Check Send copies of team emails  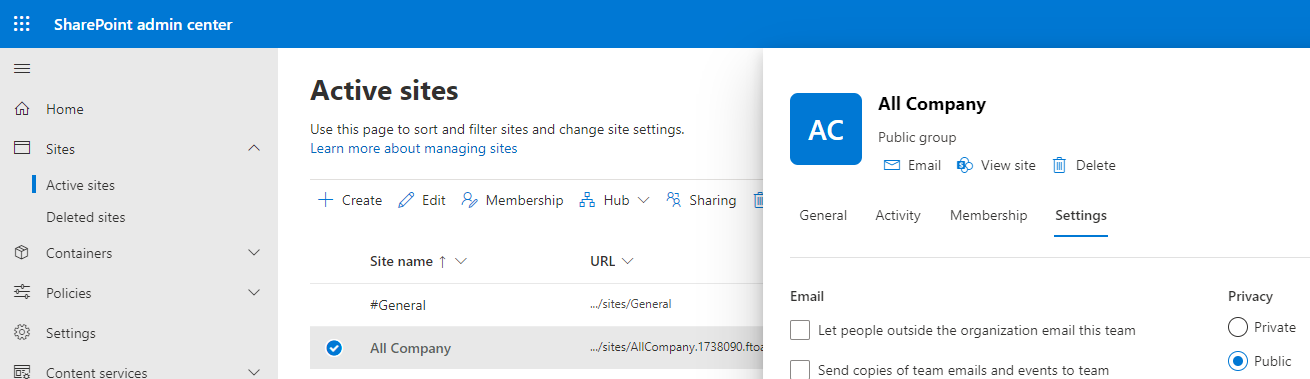click(799, 370)
